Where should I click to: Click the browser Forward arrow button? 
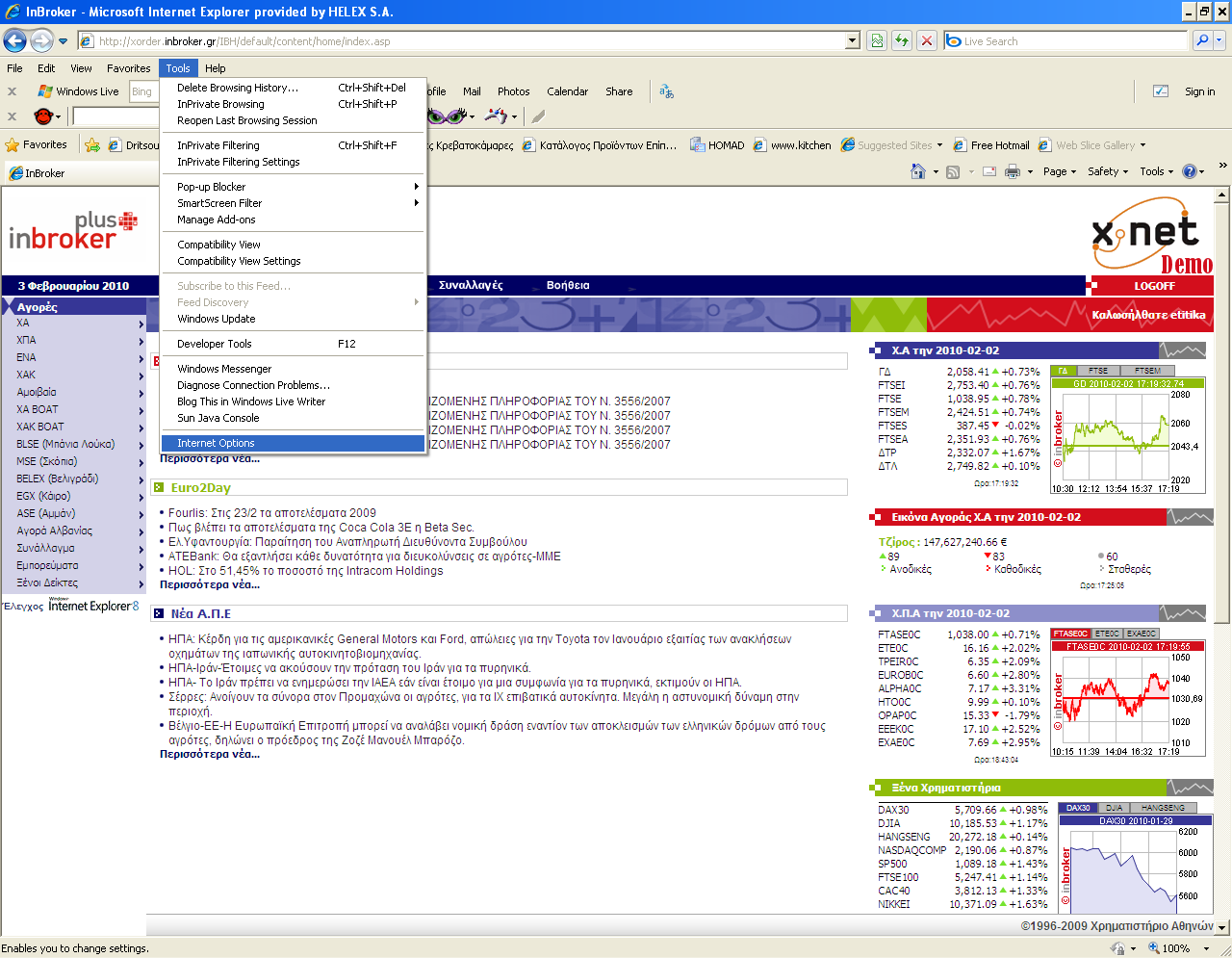41,40
